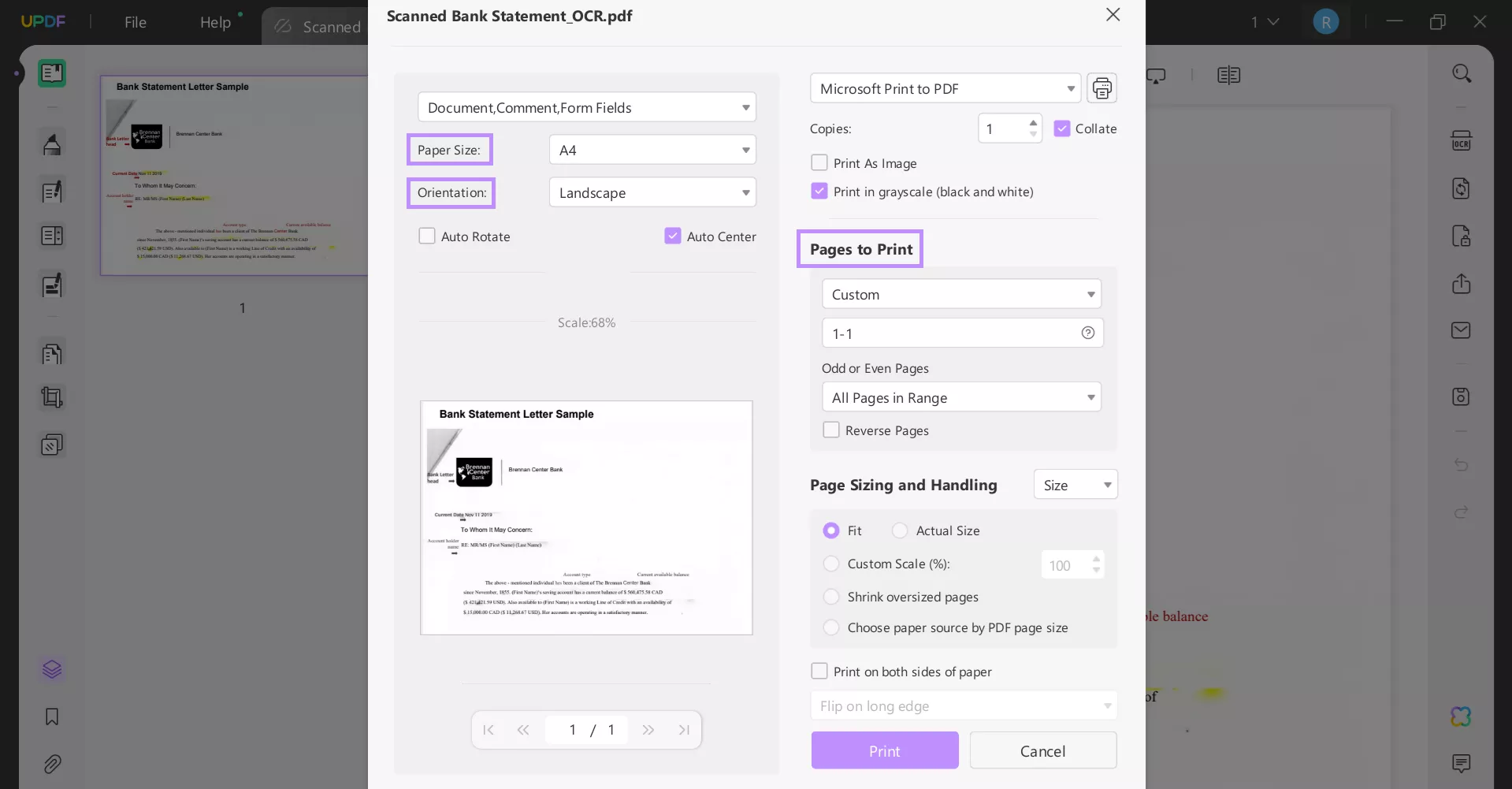Select Custom Scale (%) radio option
This screenshot has height=789, width=1512.
tap(831, 564)
